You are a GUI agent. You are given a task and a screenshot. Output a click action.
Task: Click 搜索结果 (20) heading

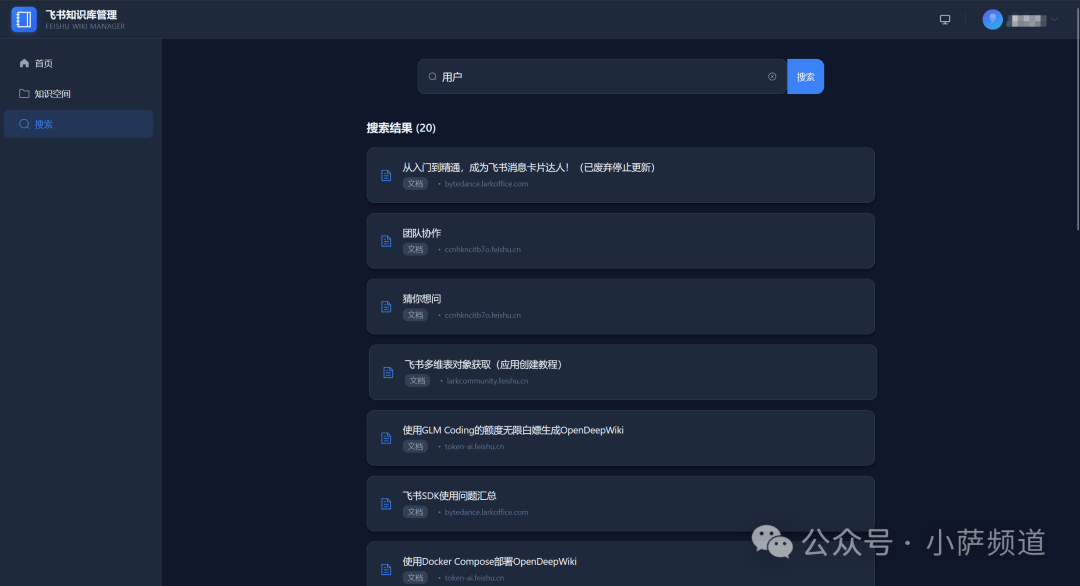401,127
